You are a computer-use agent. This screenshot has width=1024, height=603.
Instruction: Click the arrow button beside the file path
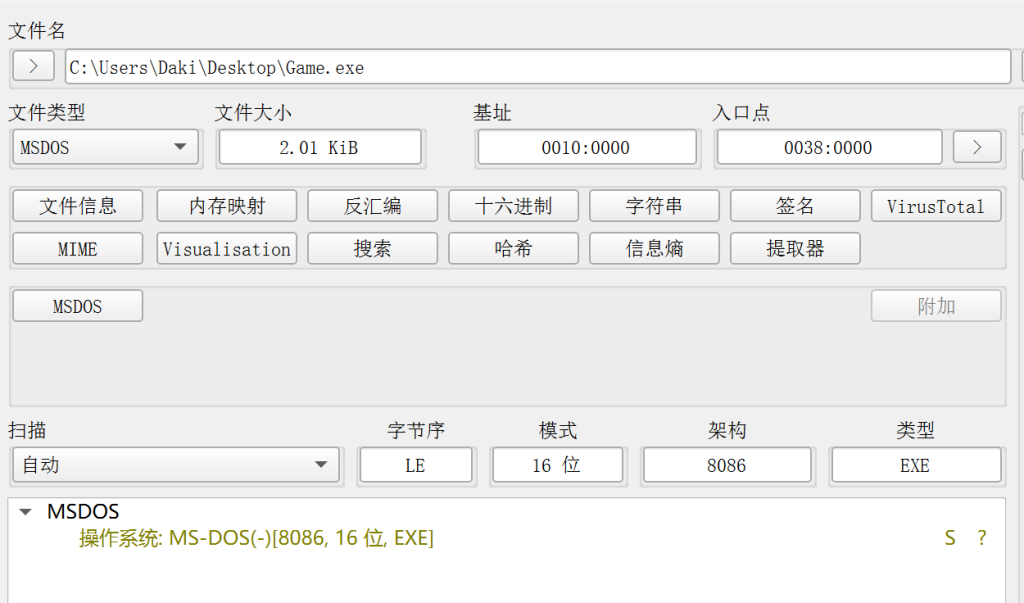pos(33,67)
